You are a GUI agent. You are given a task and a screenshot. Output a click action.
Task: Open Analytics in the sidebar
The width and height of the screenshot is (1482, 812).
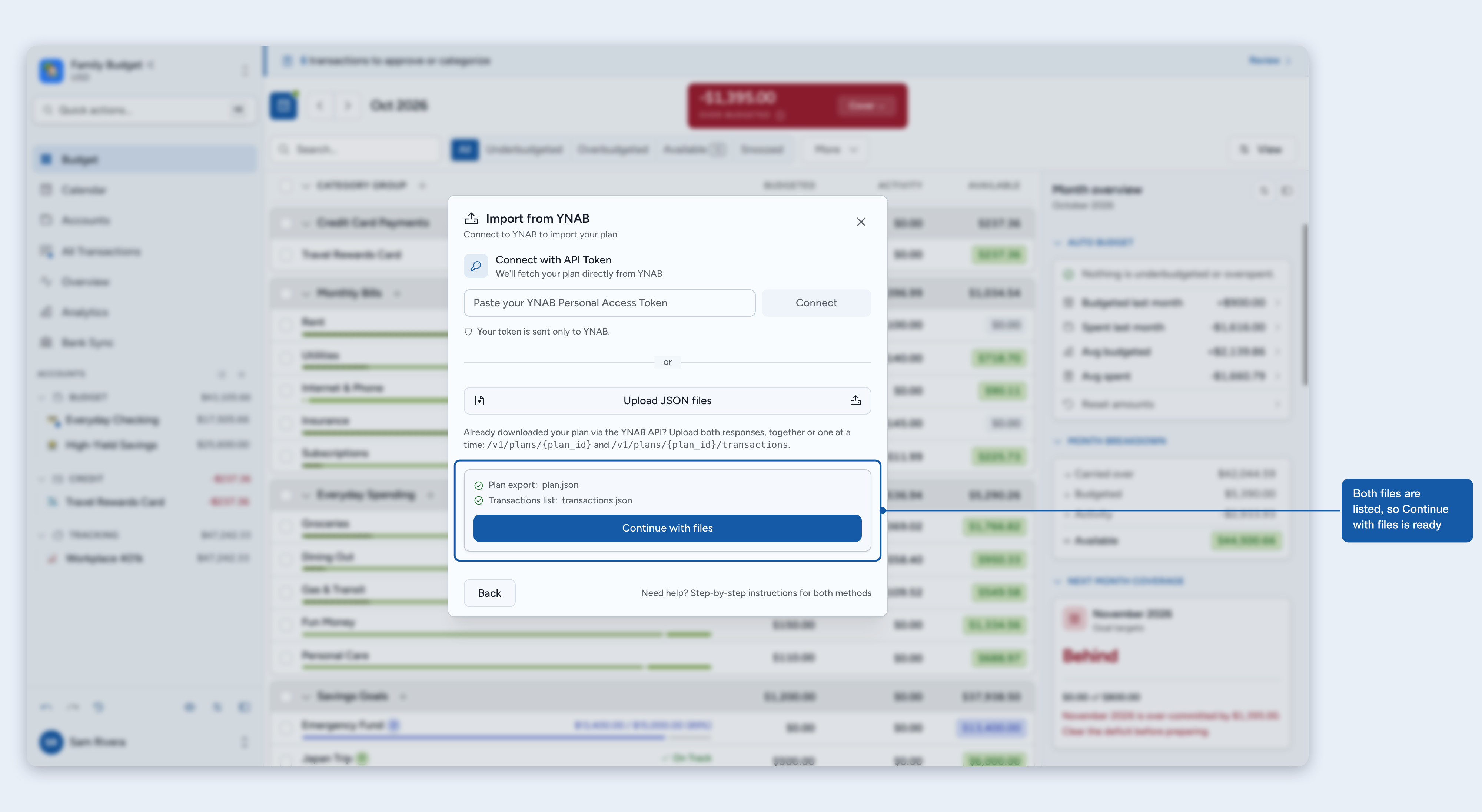point(145,312)
